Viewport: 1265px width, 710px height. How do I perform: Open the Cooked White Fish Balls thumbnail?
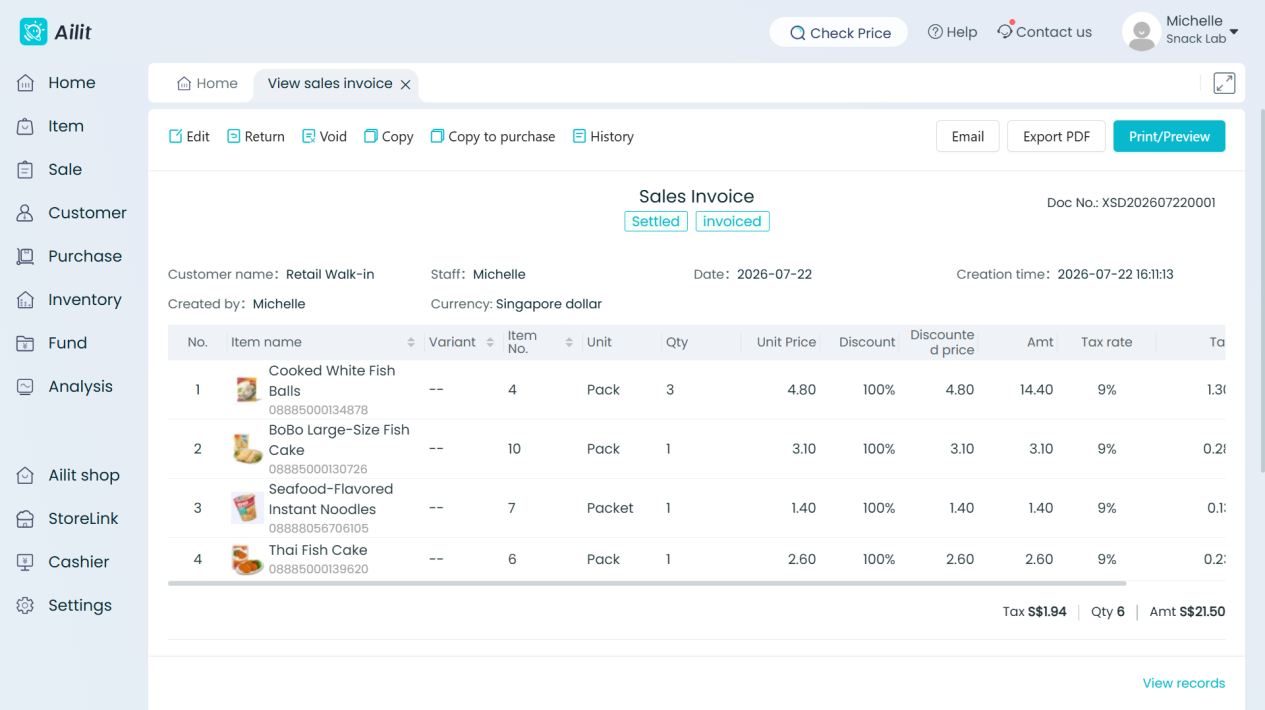(247, 390)
